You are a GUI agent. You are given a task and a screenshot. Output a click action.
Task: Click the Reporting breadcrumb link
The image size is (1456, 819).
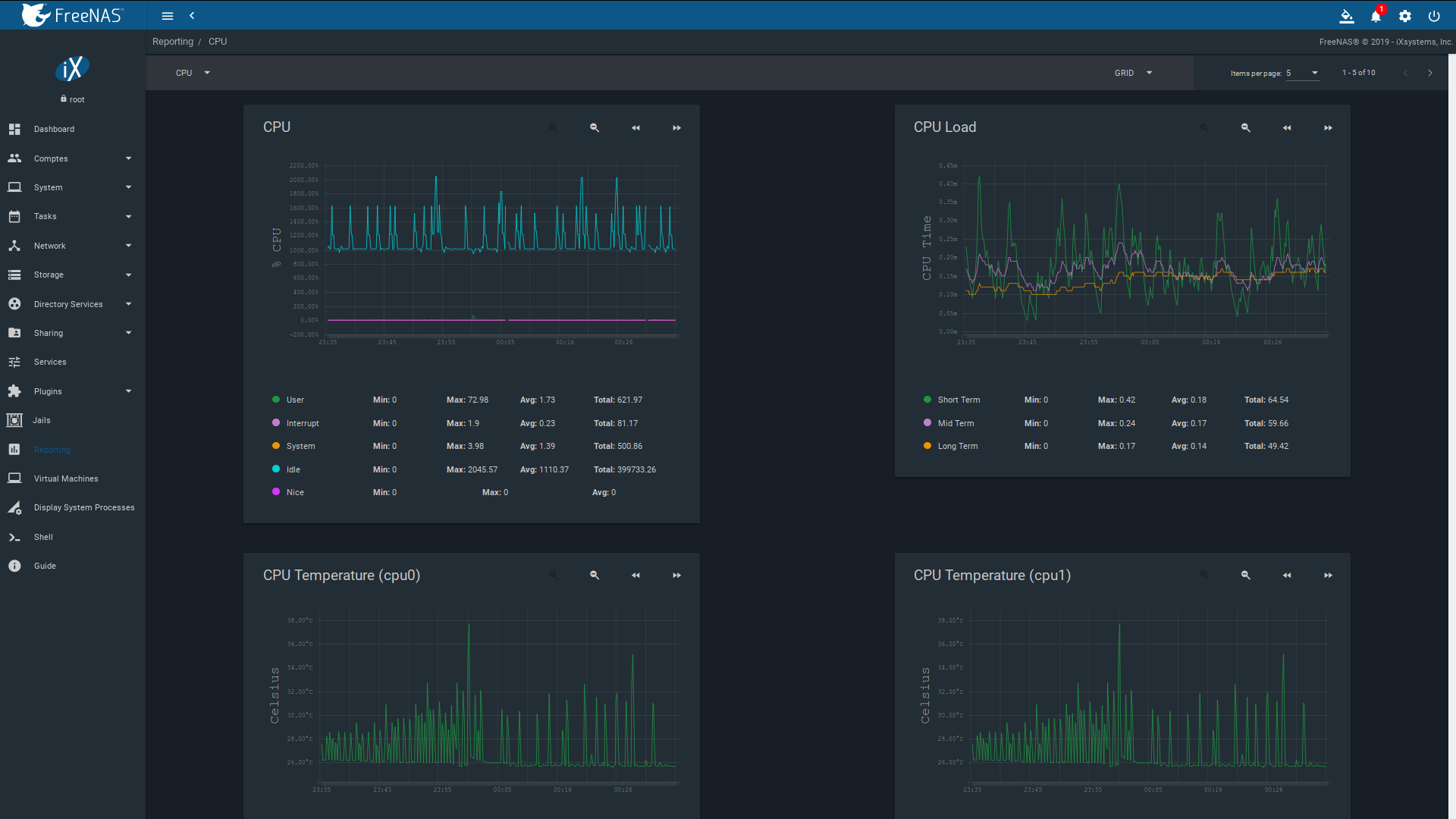(x=172, y=42)
